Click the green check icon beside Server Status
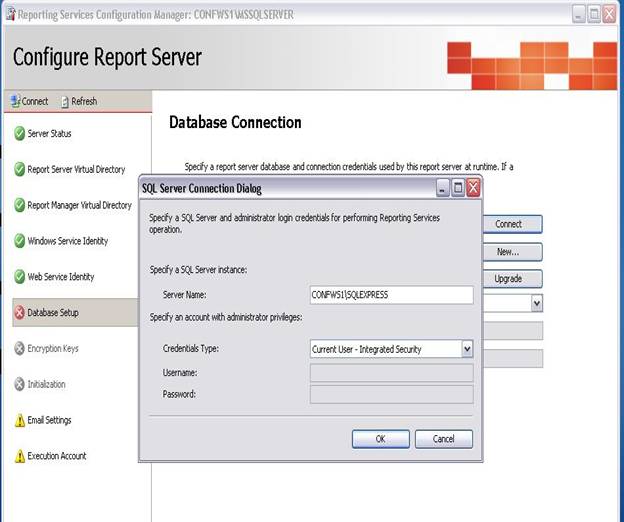Image resolution: width=624 pixels, height=522 pixels. [19, 133]
